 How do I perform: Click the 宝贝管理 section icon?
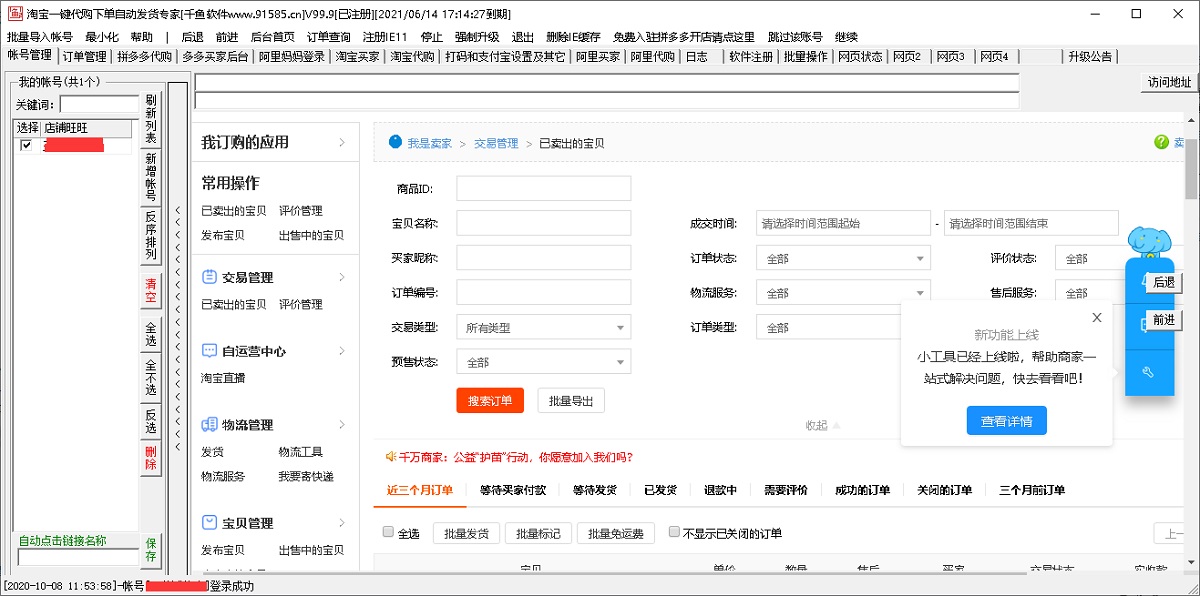click(x=209, y=523)
